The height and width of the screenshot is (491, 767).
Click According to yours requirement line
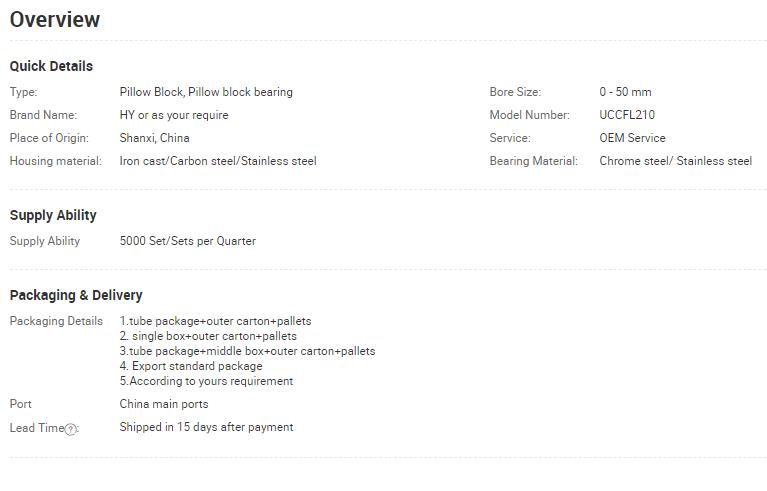point(206,381)
